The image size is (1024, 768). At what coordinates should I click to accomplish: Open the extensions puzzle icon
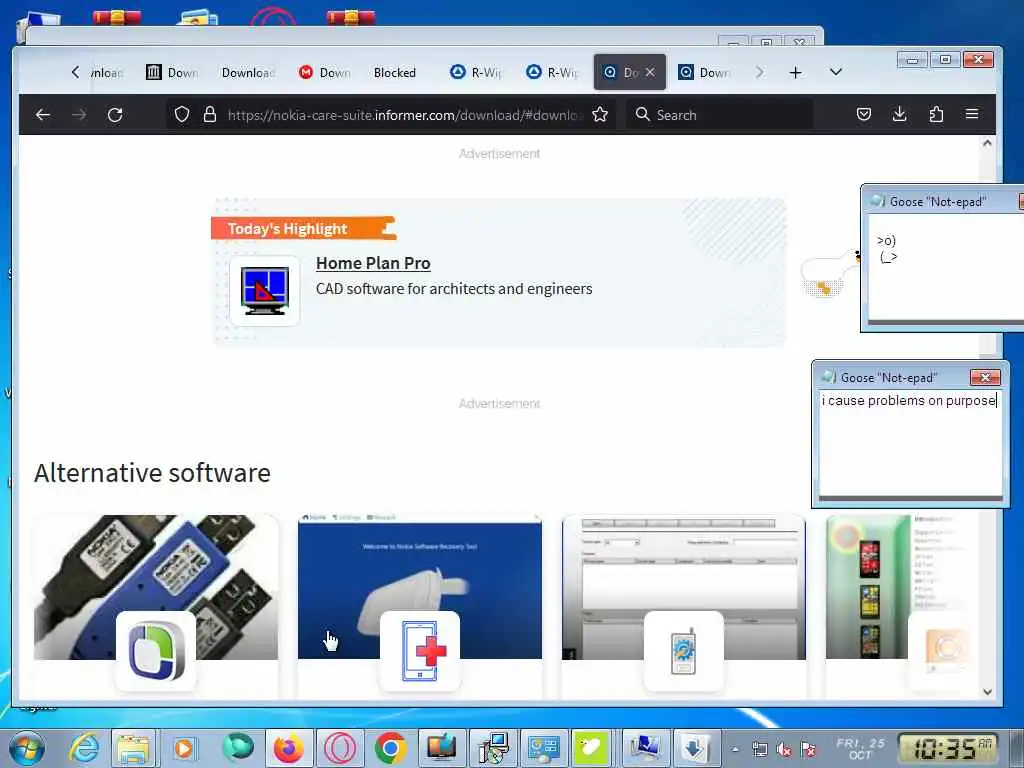(936, 115)
